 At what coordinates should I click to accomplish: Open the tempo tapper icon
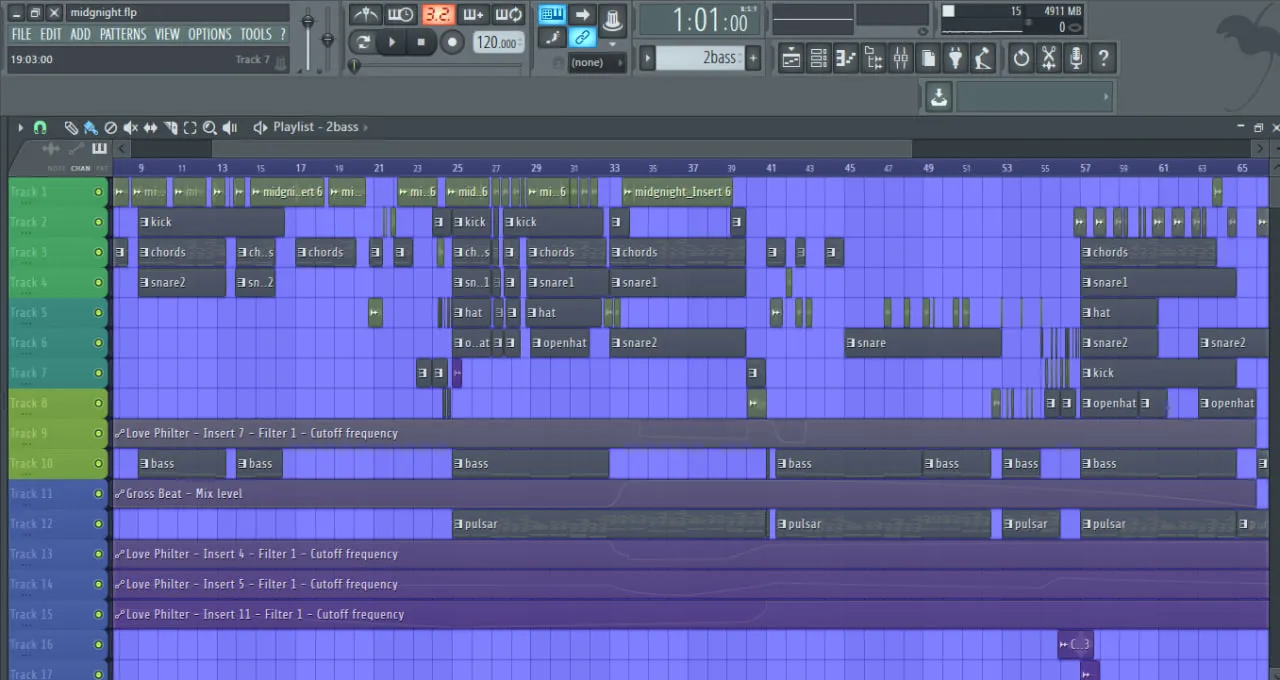coord(983,59)
